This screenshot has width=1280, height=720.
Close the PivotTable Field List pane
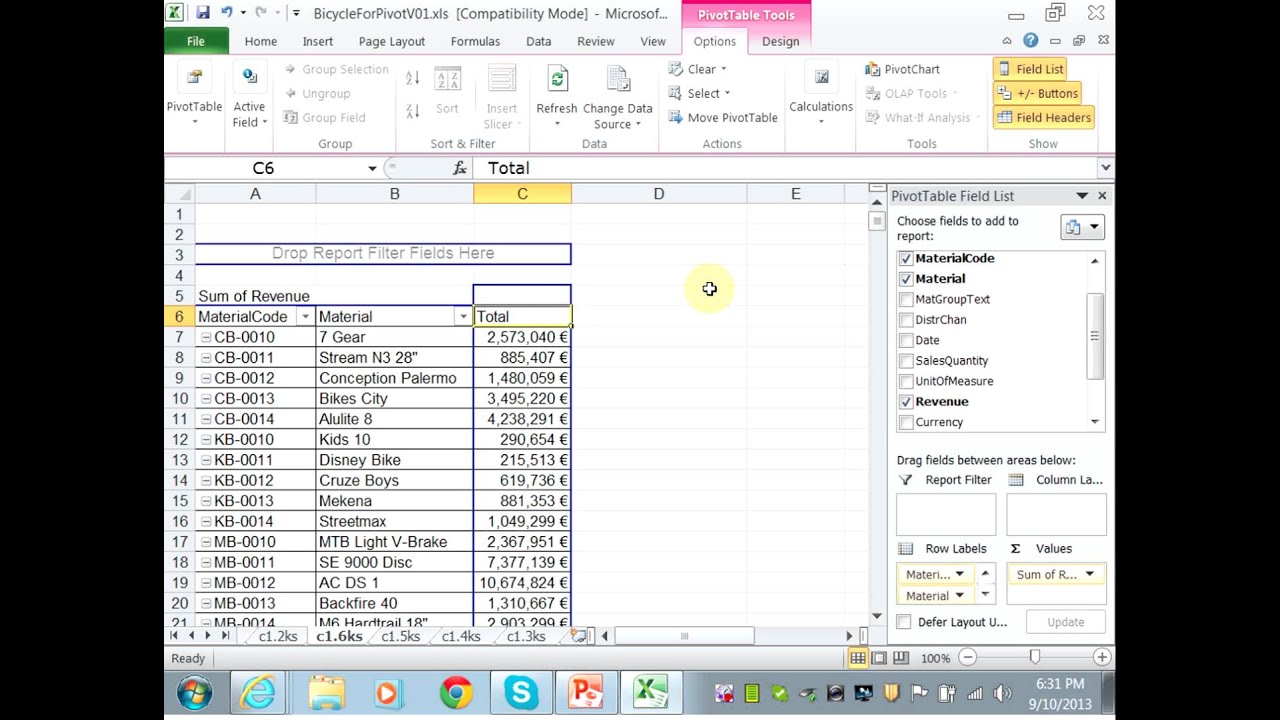click(x=1102, y=196)
